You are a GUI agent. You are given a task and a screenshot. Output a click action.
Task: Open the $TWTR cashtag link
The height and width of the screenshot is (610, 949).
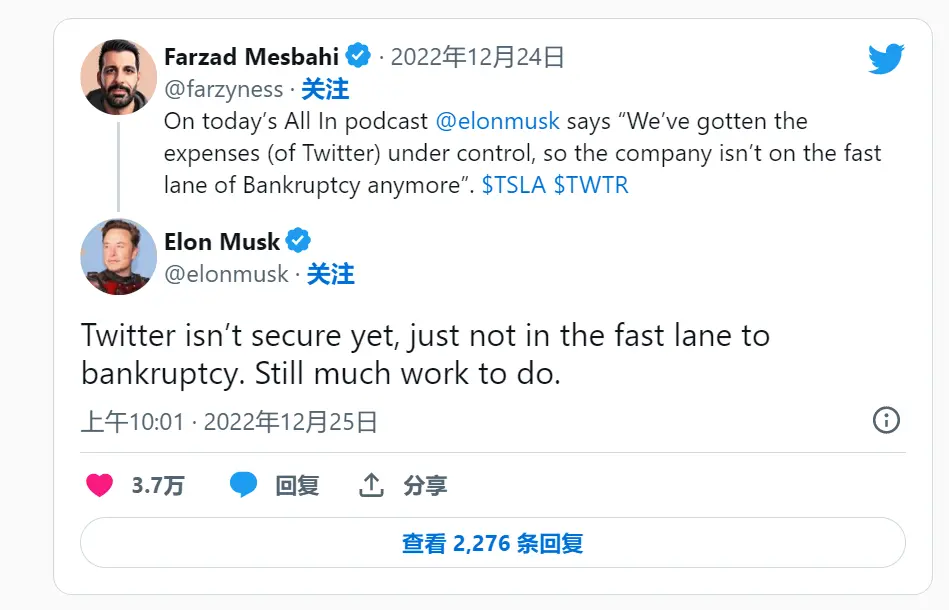click(x=591, y=185)
